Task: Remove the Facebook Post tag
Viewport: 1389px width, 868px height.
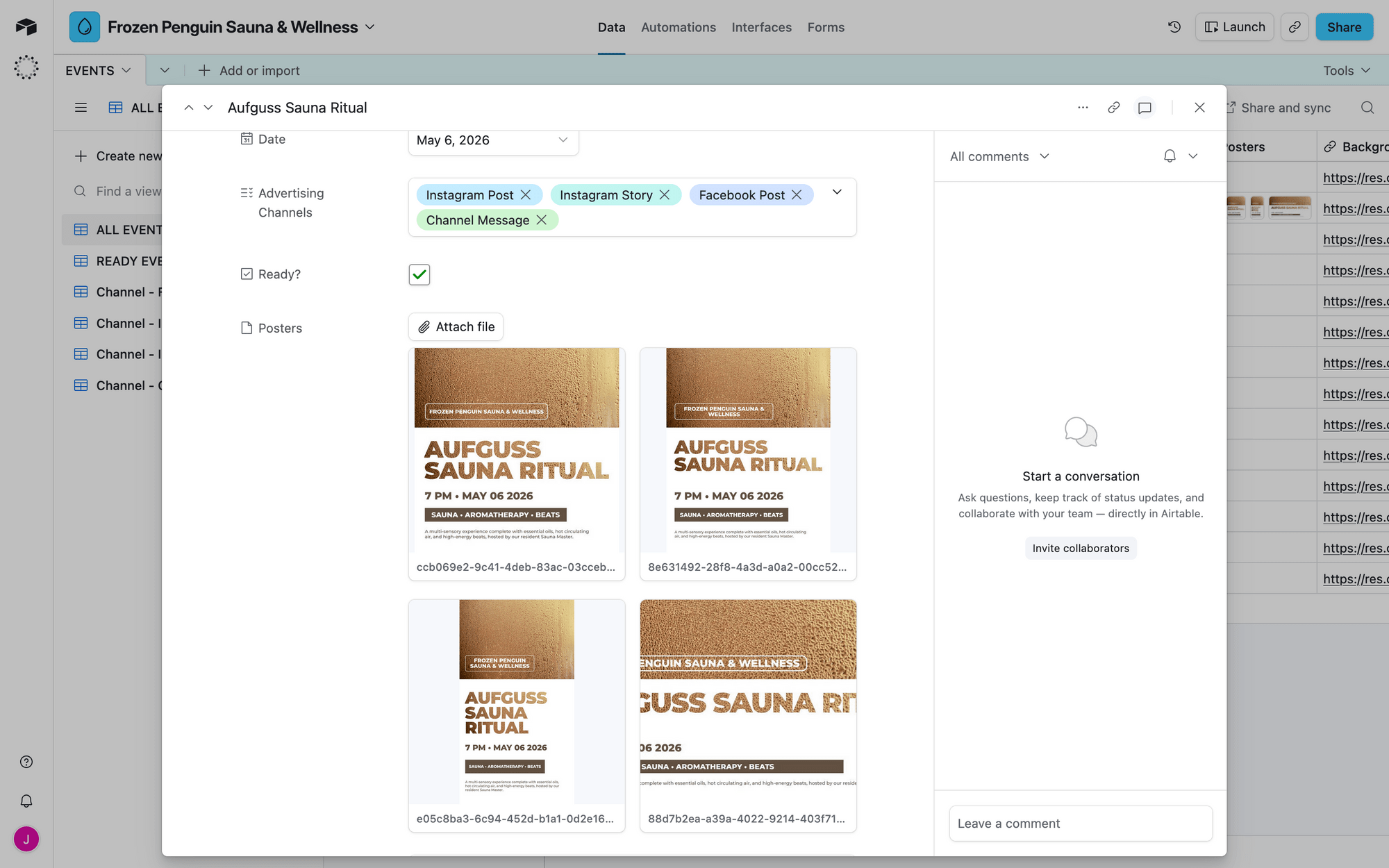Action: [x=797, y=195]
